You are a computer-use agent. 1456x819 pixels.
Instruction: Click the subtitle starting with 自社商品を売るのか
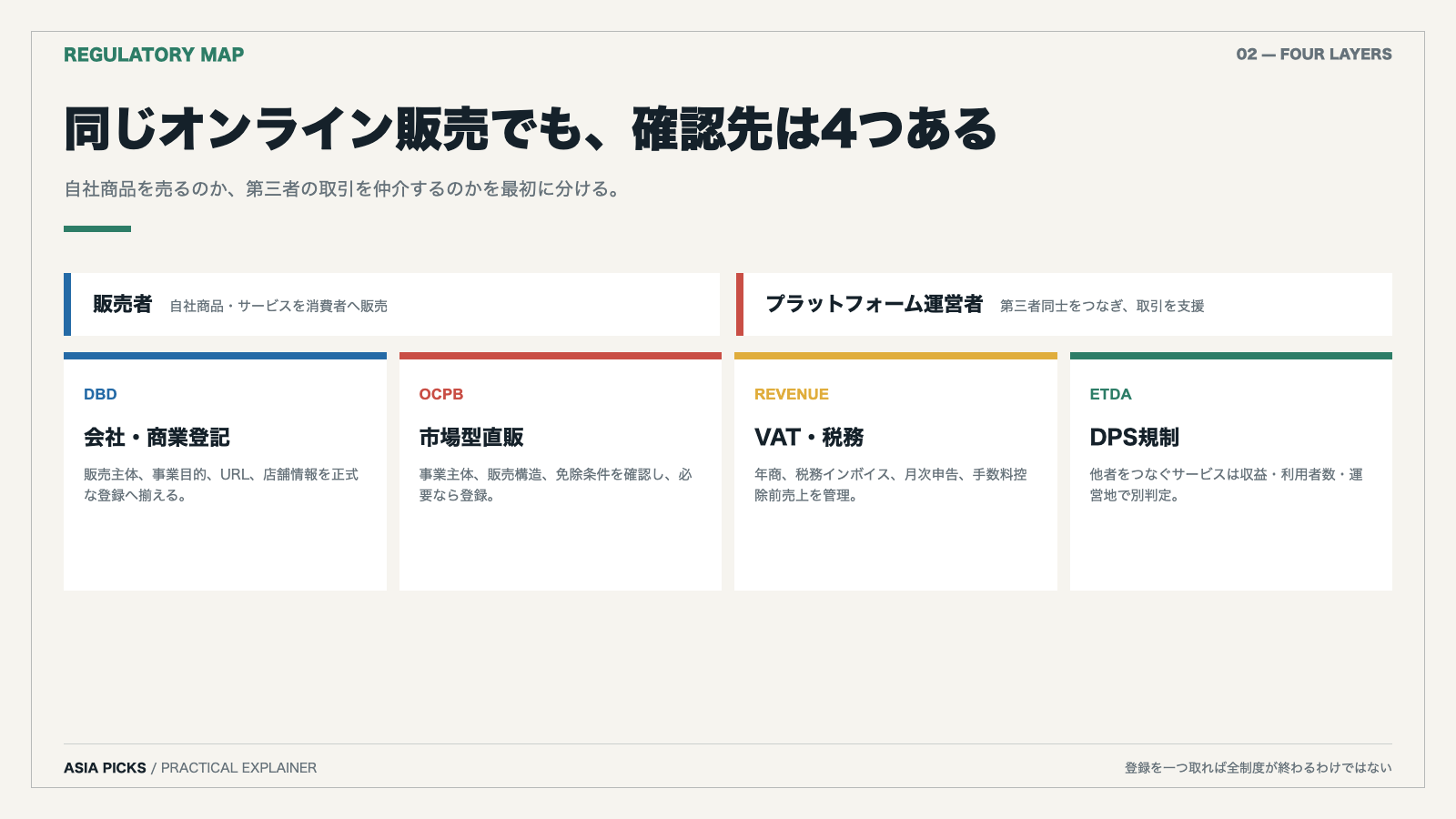tap(343, 189)
